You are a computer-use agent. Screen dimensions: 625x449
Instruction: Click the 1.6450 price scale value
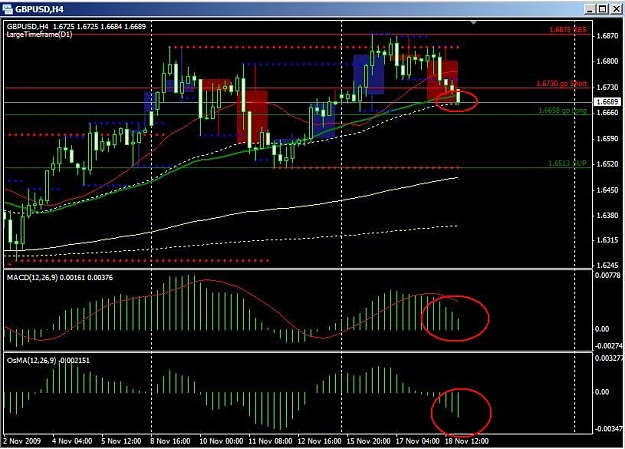point(607,190)
